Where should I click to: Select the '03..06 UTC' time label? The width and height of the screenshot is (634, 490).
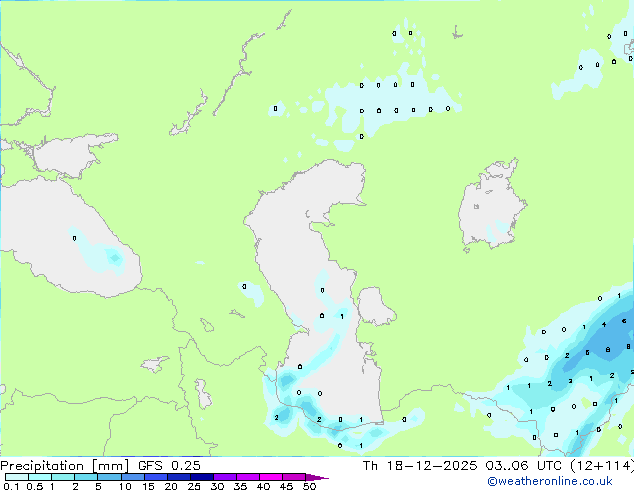tap(524, 466)
